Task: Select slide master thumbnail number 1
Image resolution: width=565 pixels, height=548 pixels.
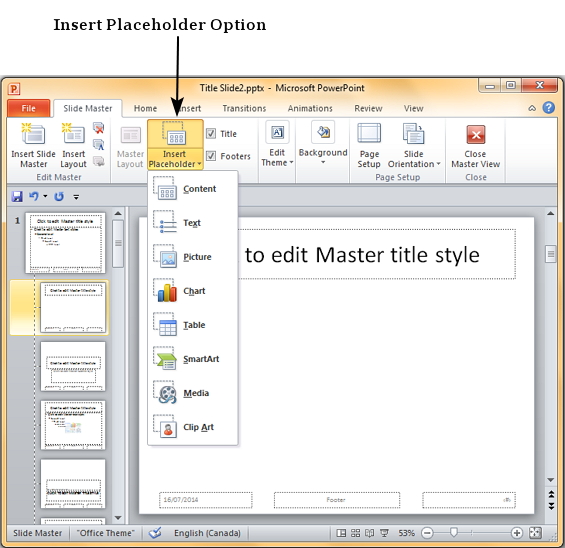Action: (65, 243)
